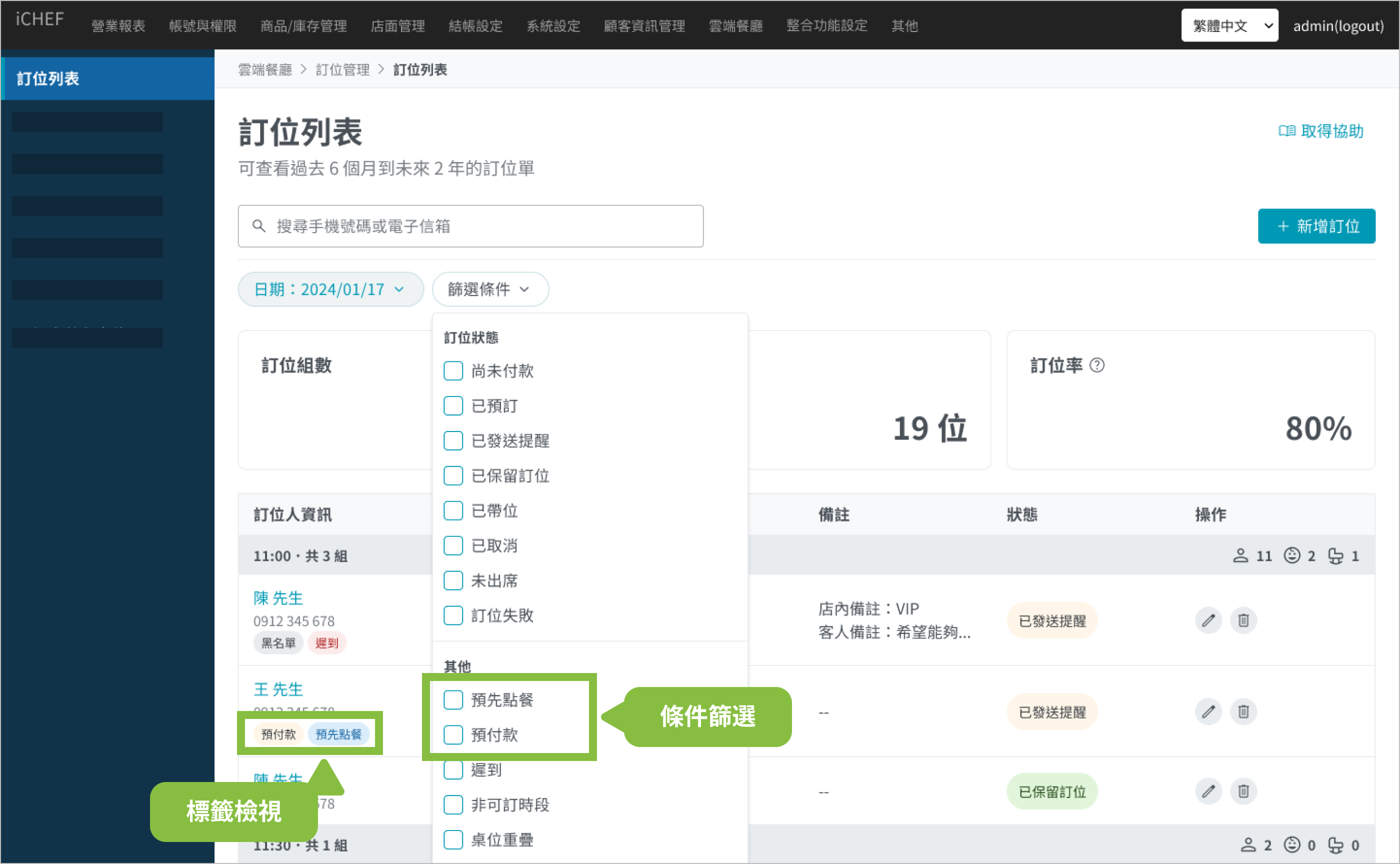The height and width of the screenshot is (864, 1400).
Task: Click help question icon beside 訂位率
Action: pyautogui.click(x=1096, y=365)
